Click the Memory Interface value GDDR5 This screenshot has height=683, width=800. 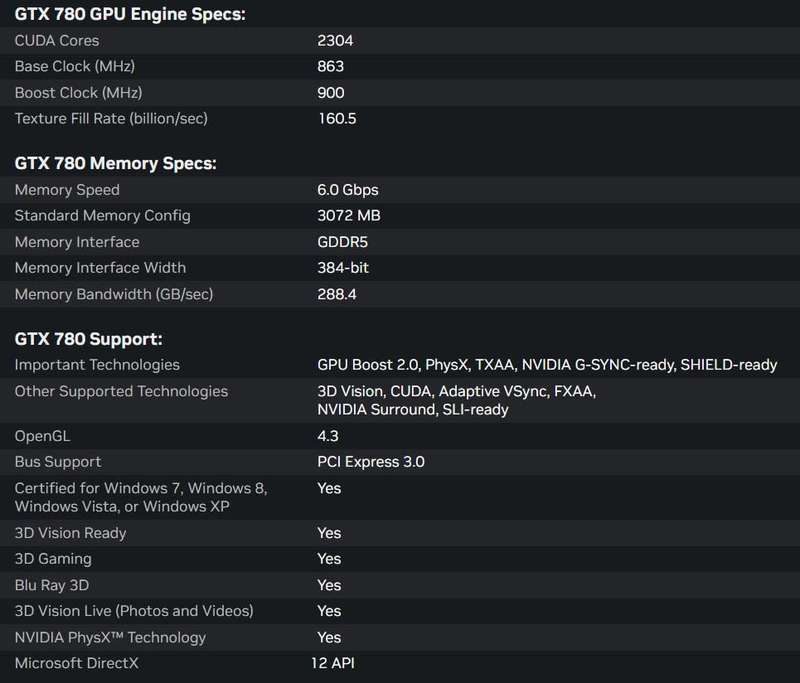point(342,242)
